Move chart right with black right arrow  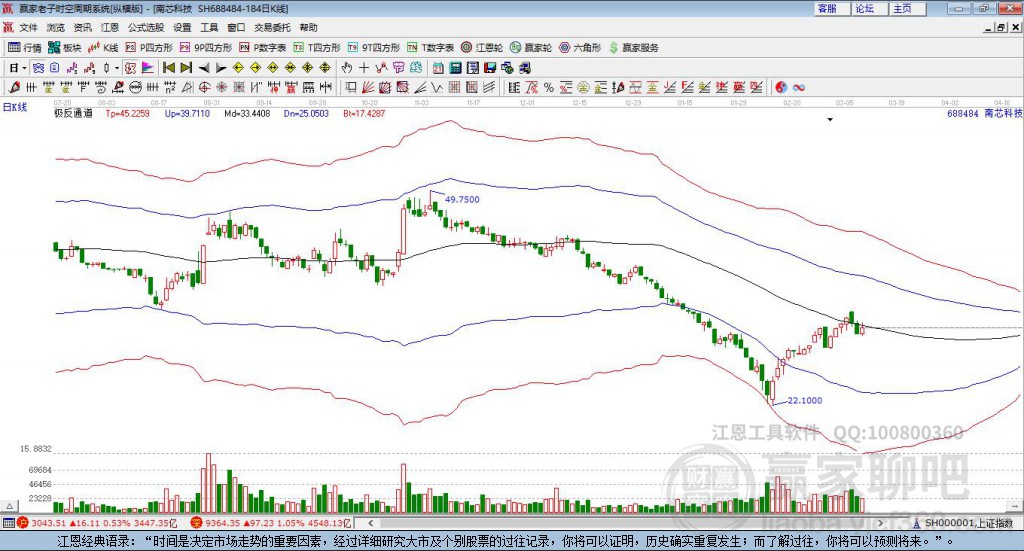click(221, 68)
